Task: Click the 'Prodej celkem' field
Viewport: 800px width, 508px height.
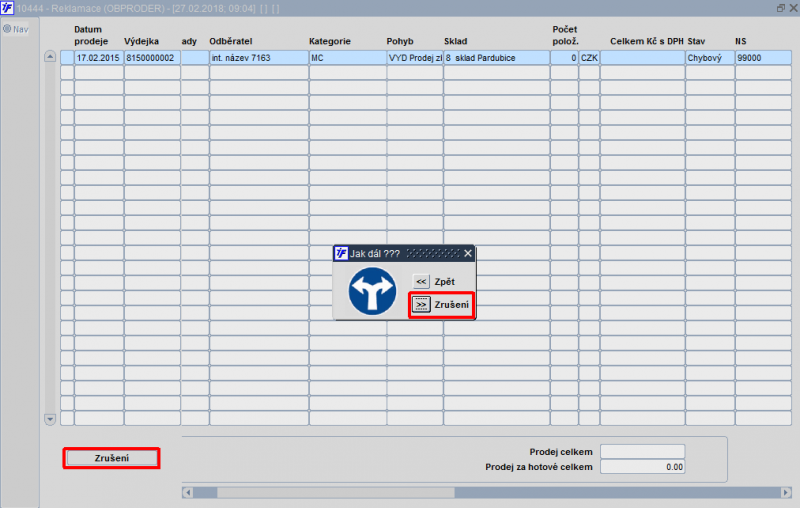Action: point(642,451)
